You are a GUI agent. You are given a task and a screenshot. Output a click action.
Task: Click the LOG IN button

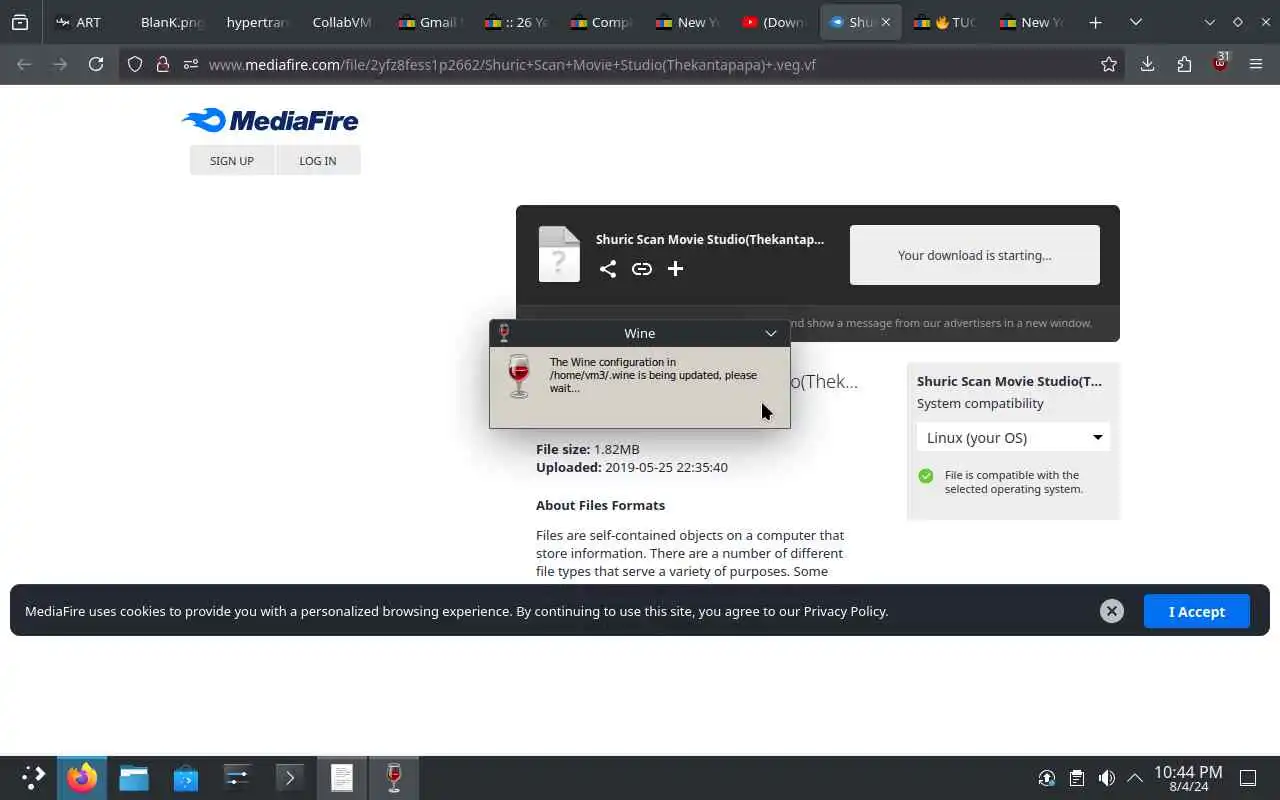point(318,160)
